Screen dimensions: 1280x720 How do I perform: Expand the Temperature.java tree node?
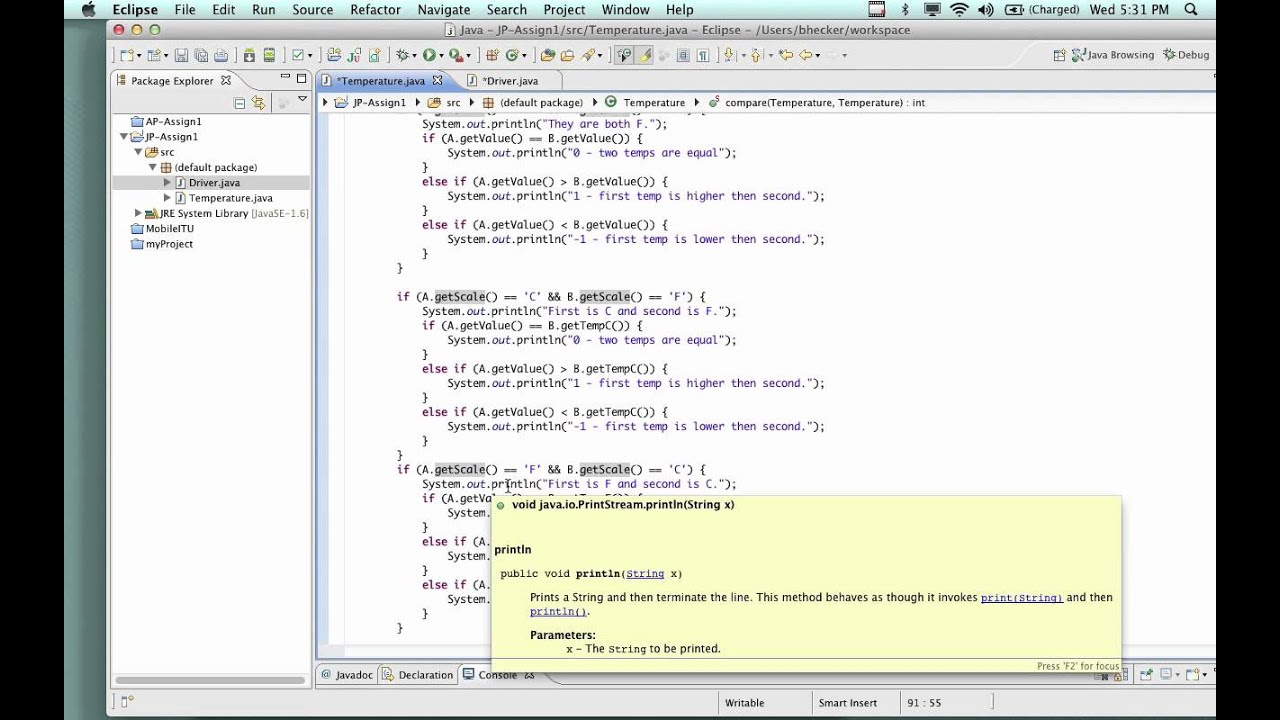(167, 198)
